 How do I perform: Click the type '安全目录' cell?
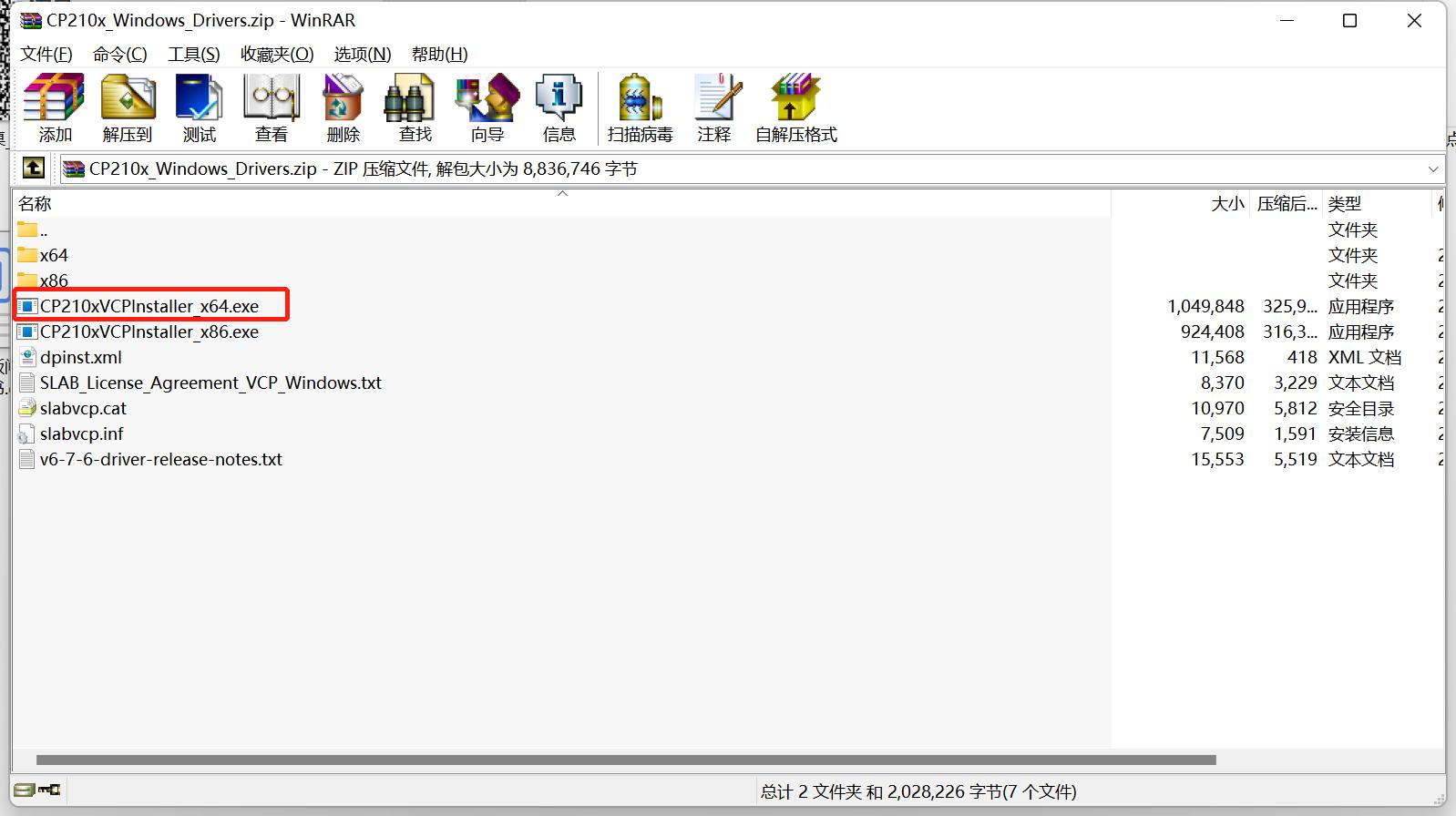(x=1361, y=408)
